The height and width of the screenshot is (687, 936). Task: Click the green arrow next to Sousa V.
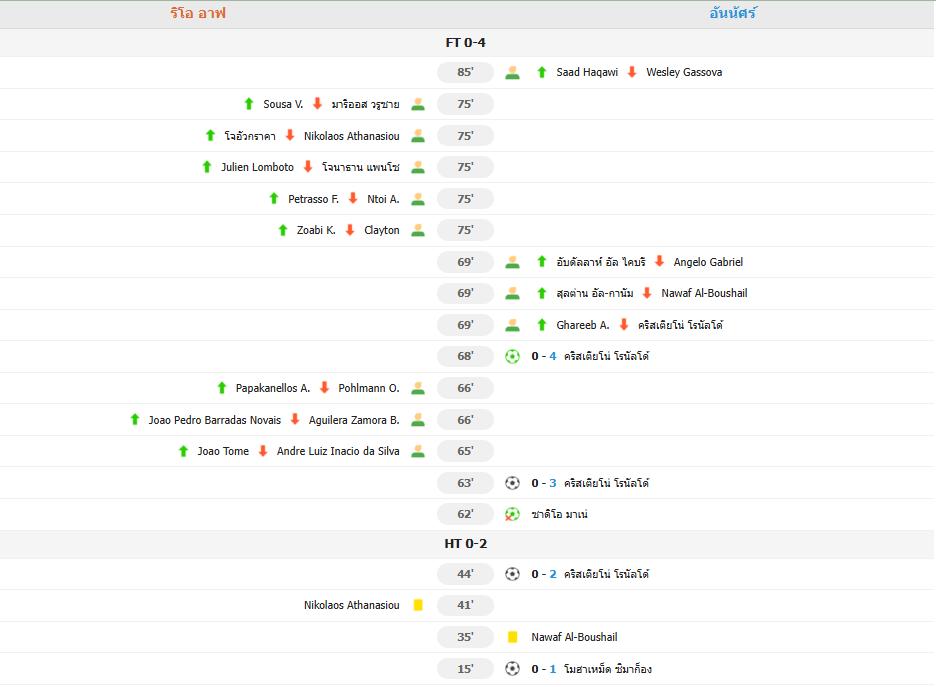[x=247, y=104]
